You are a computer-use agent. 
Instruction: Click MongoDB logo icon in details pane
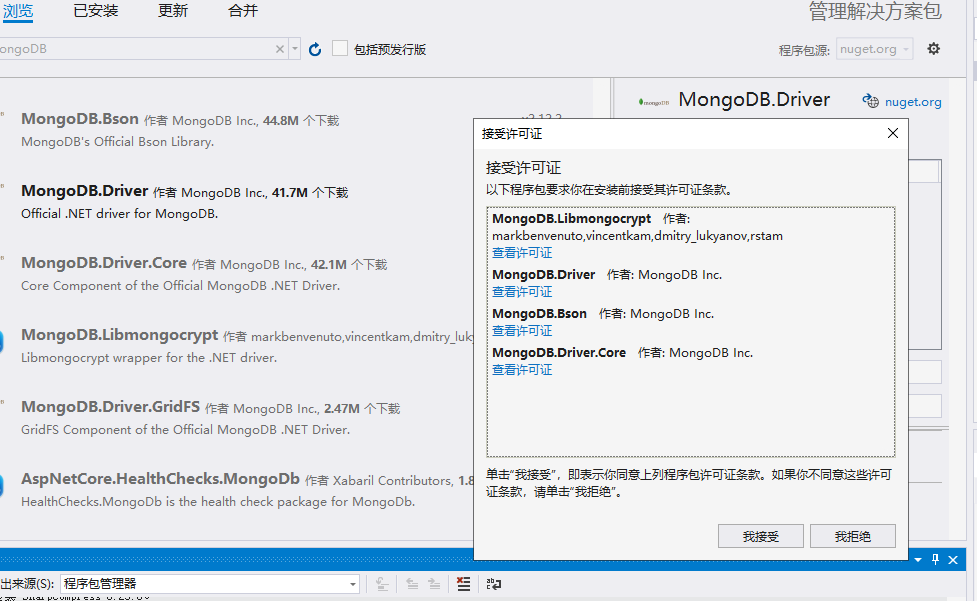(654, 102)
